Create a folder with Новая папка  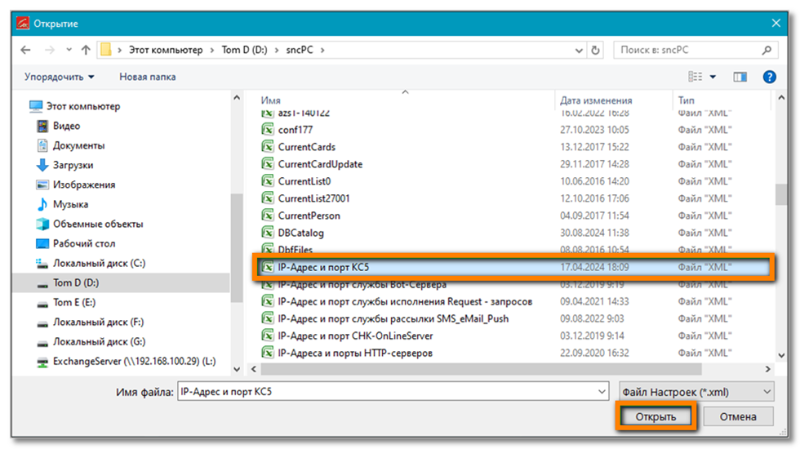click(x=147, y=76)
